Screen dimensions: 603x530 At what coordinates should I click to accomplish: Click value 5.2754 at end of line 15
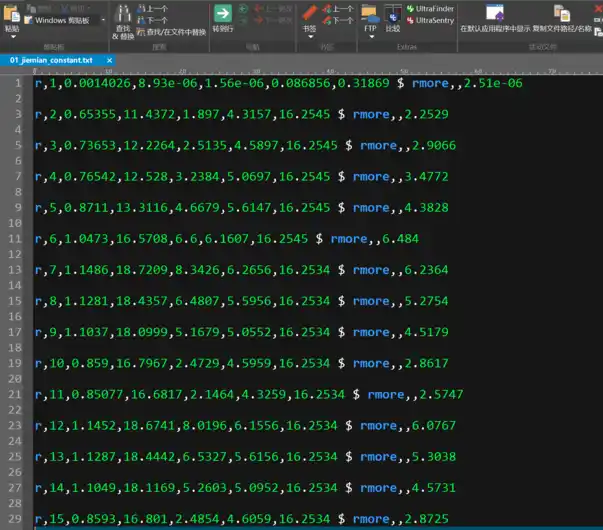click(426, 301)
